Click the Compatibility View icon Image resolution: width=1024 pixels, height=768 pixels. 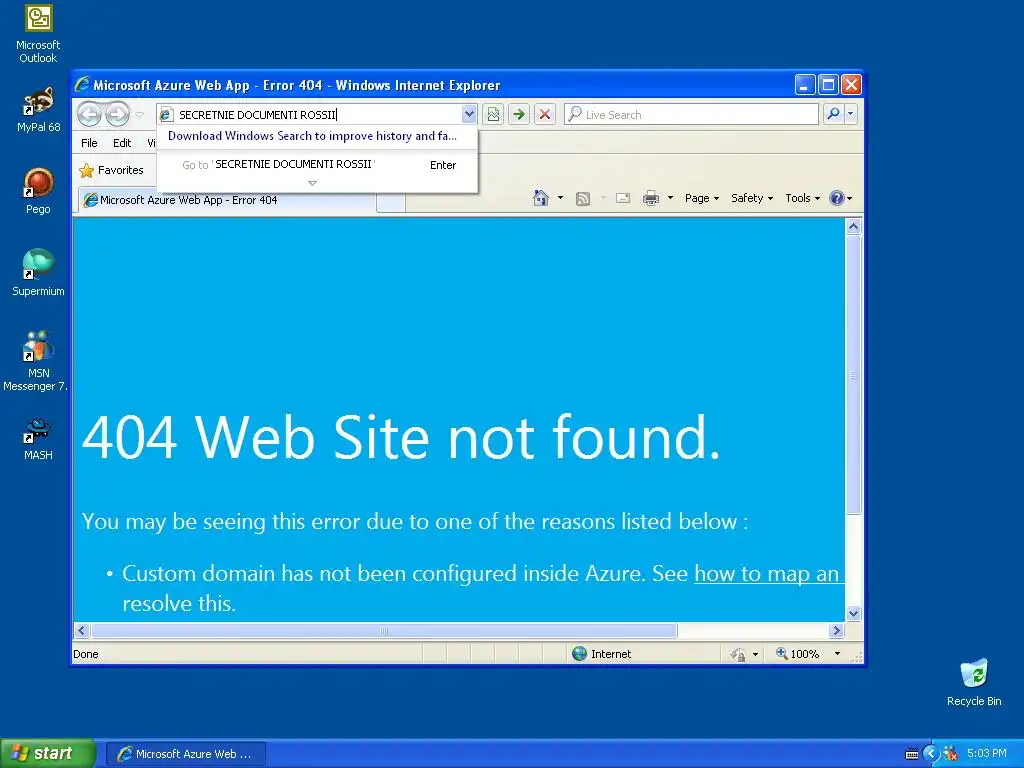(493, 114)
